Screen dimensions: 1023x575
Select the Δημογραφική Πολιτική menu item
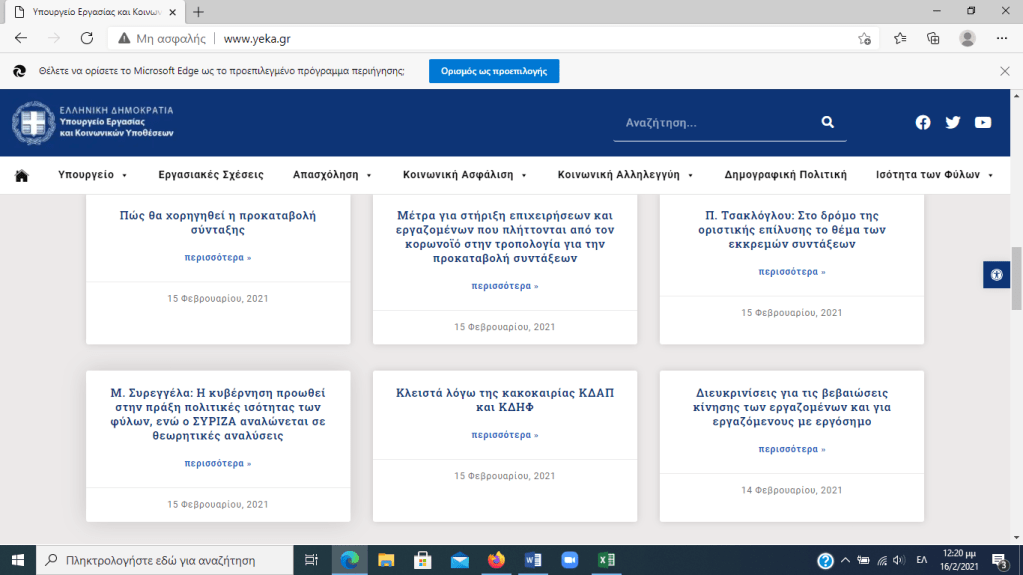tap(785, 175)
